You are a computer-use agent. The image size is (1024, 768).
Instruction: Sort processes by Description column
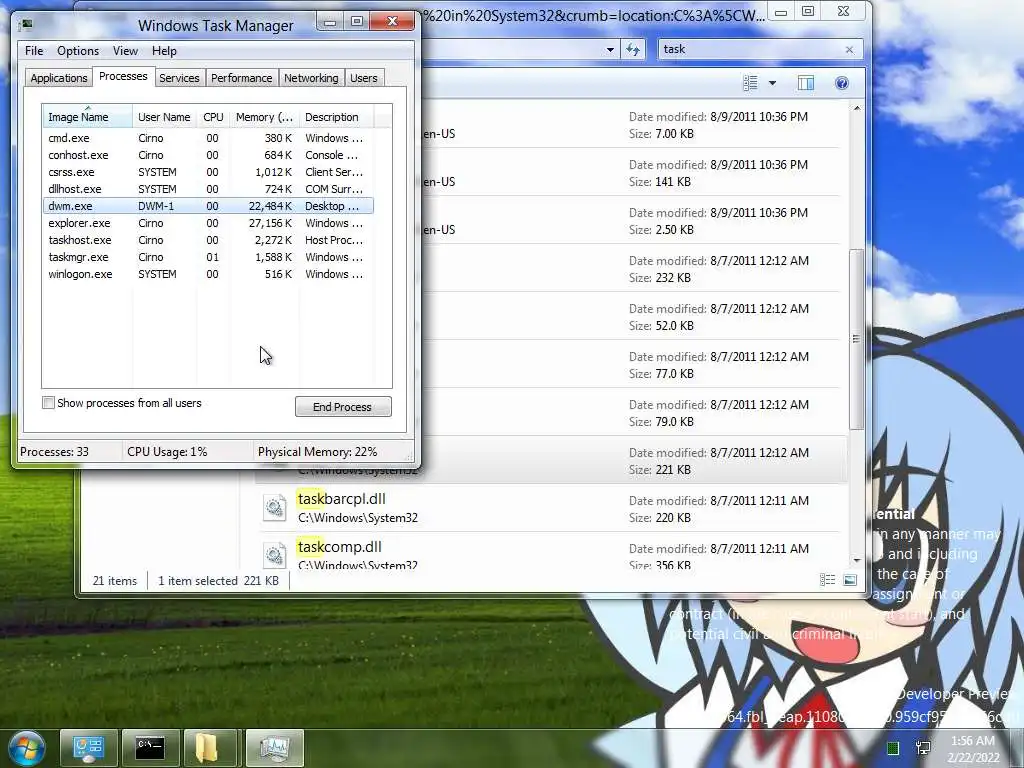point(336,117)
